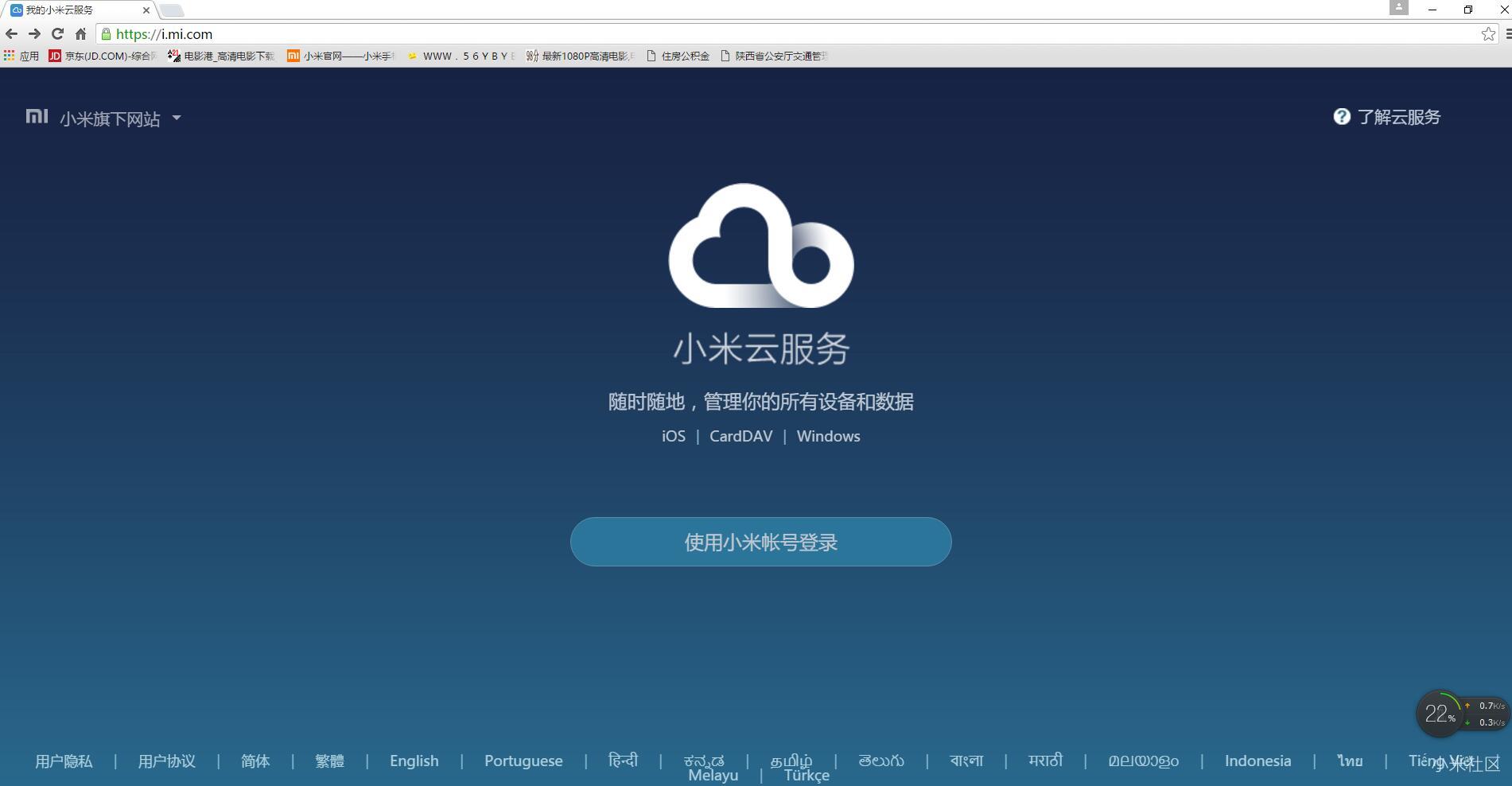The image size is (1512, 786).
Task: Click the address bar with i.mi.com
Action: pyautogui.click(x=795, y=34)
